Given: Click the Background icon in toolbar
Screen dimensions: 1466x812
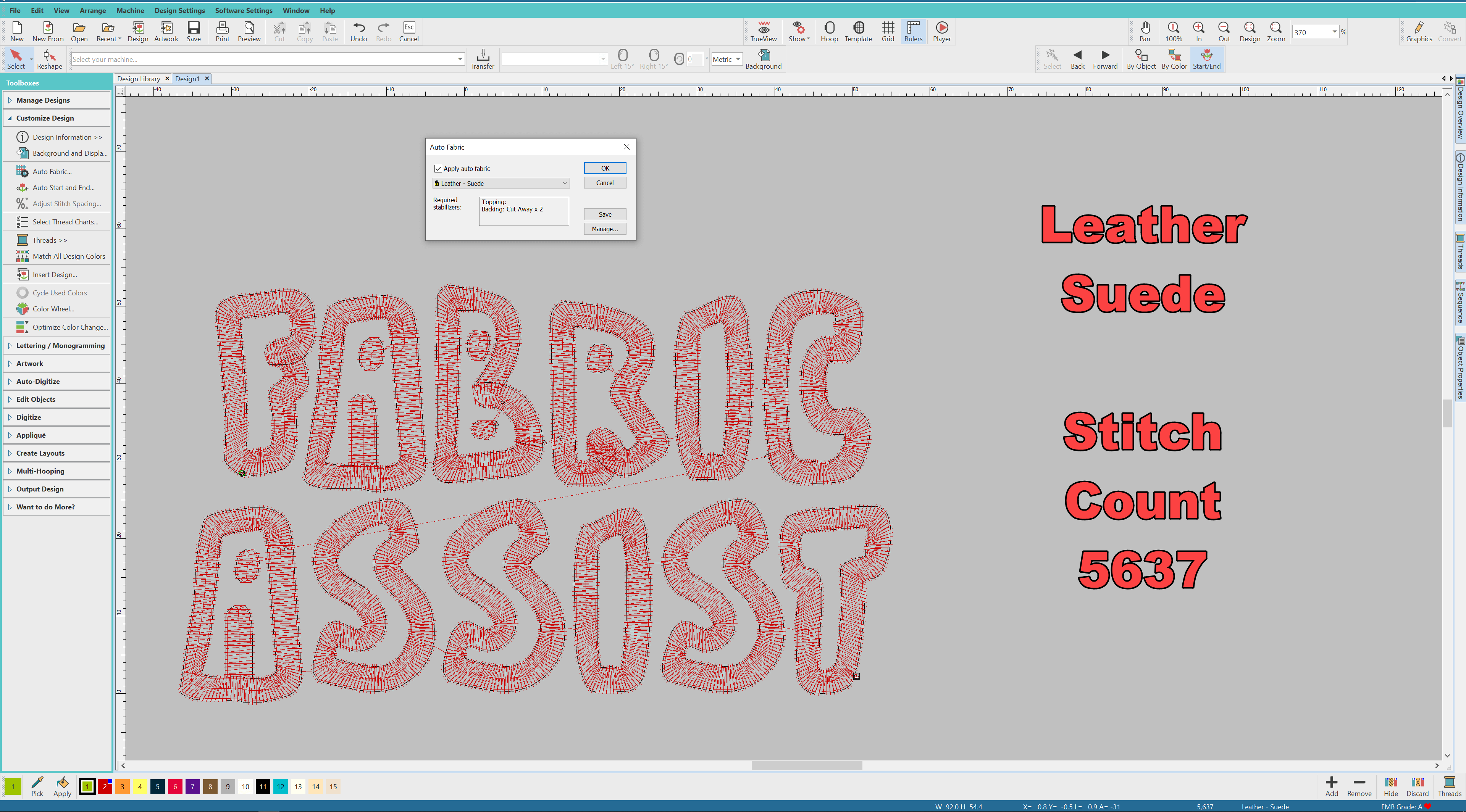Looking at the screenshot, I should pos(763,59).
